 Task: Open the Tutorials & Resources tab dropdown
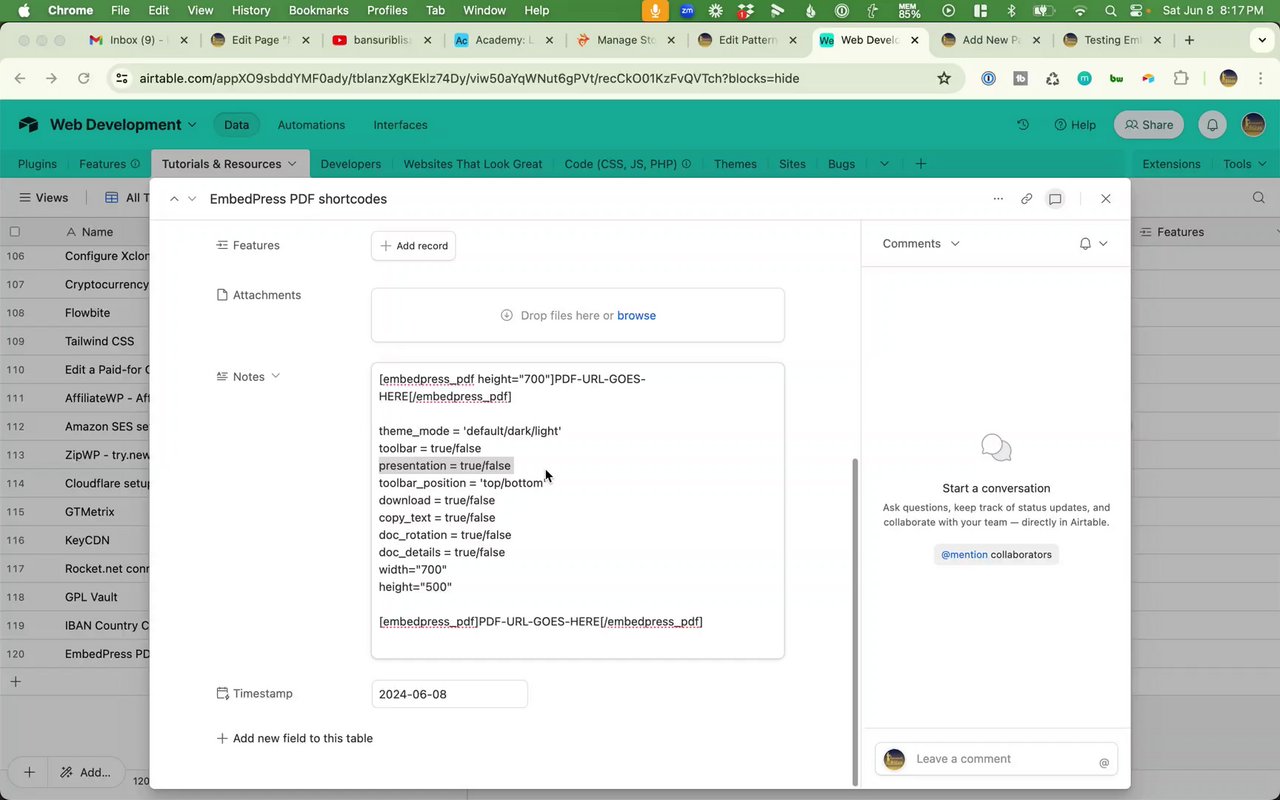(x=292, y=164)
